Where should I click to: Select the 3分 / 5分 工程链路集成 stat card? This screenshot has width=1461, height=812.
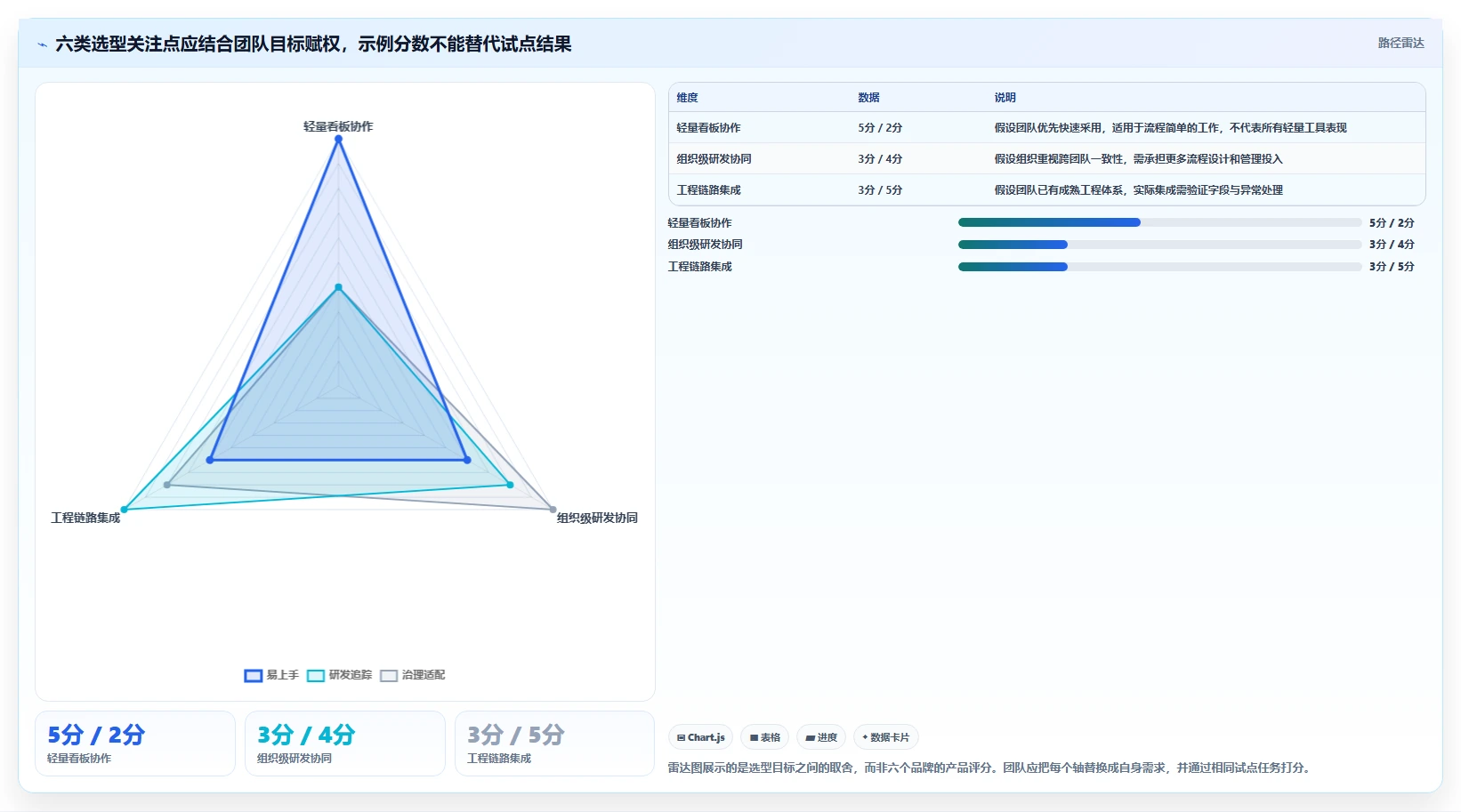pos(555,744)
